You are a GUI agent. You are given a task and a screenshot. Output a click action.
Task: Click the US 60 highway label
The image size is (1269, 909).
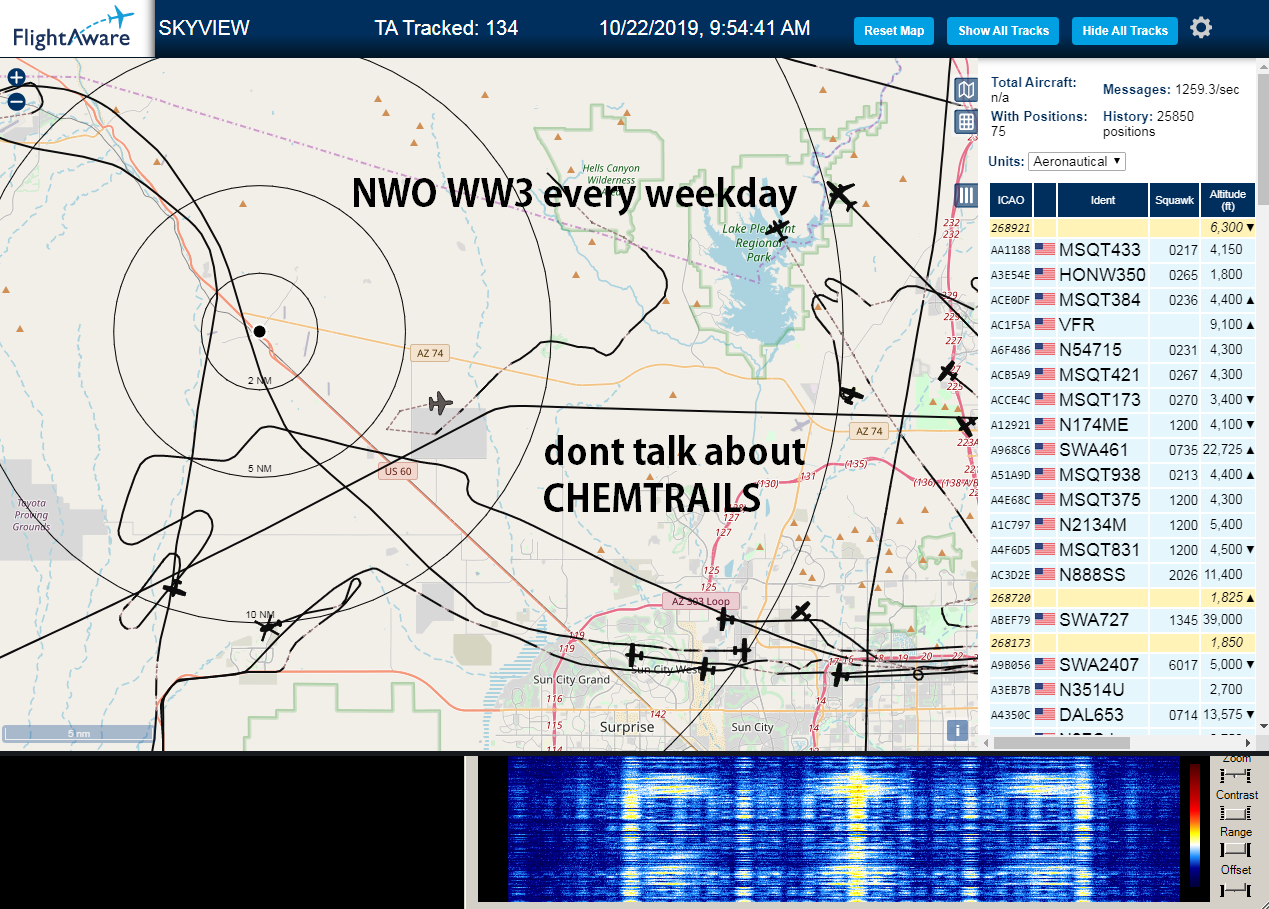coord(397,472)
